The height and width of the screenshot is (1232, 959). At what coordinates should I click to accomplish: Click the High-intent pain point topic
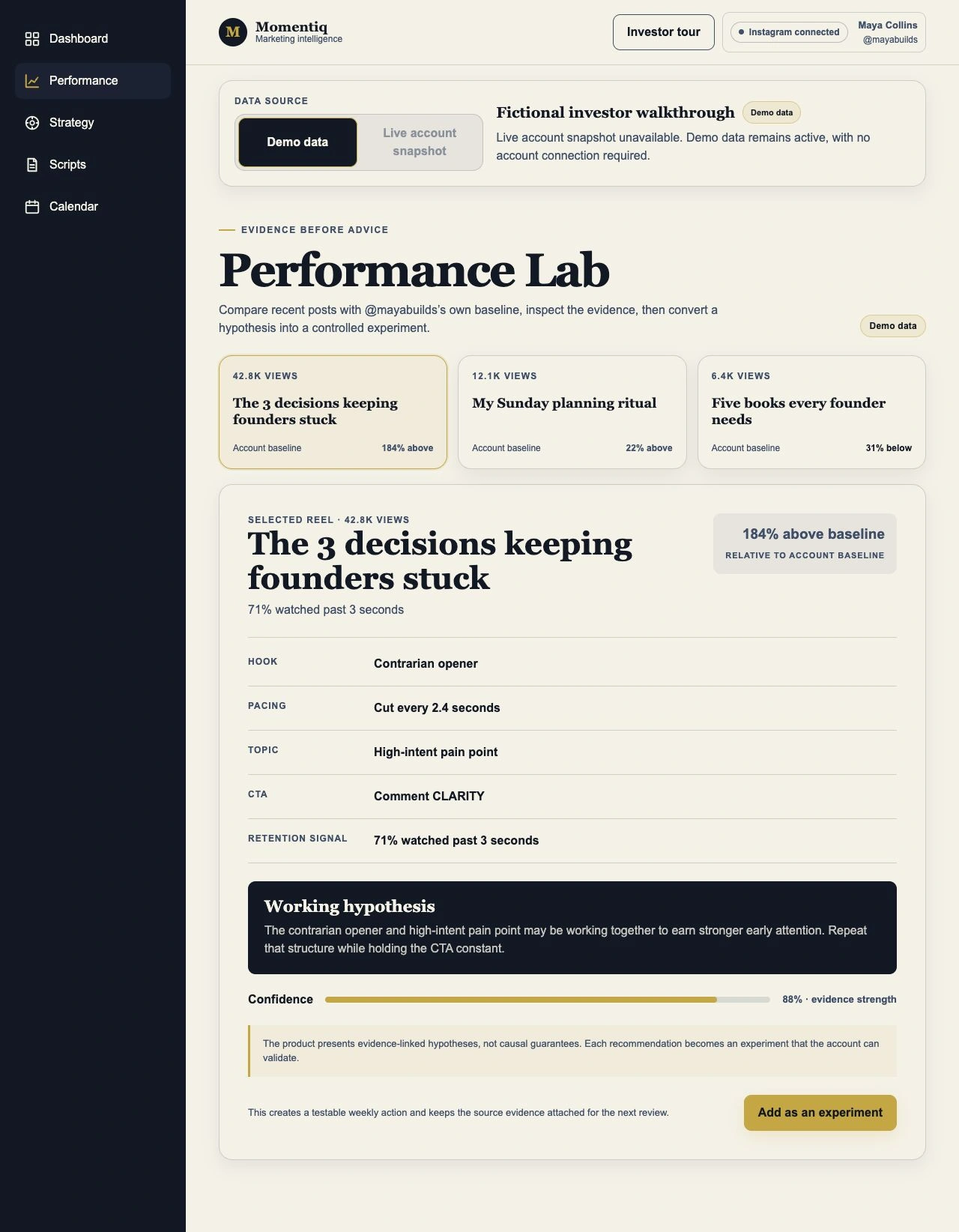pos(435,752)
